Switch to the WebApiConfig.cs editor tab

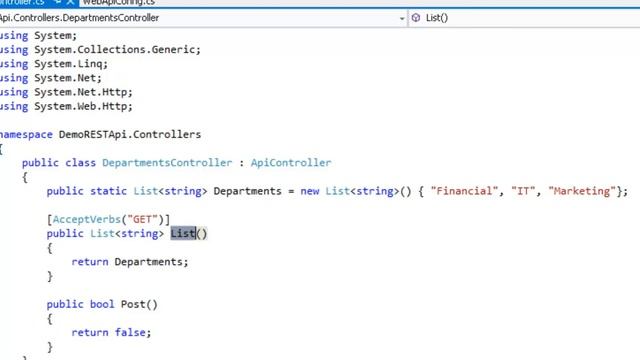coord(119,2)
